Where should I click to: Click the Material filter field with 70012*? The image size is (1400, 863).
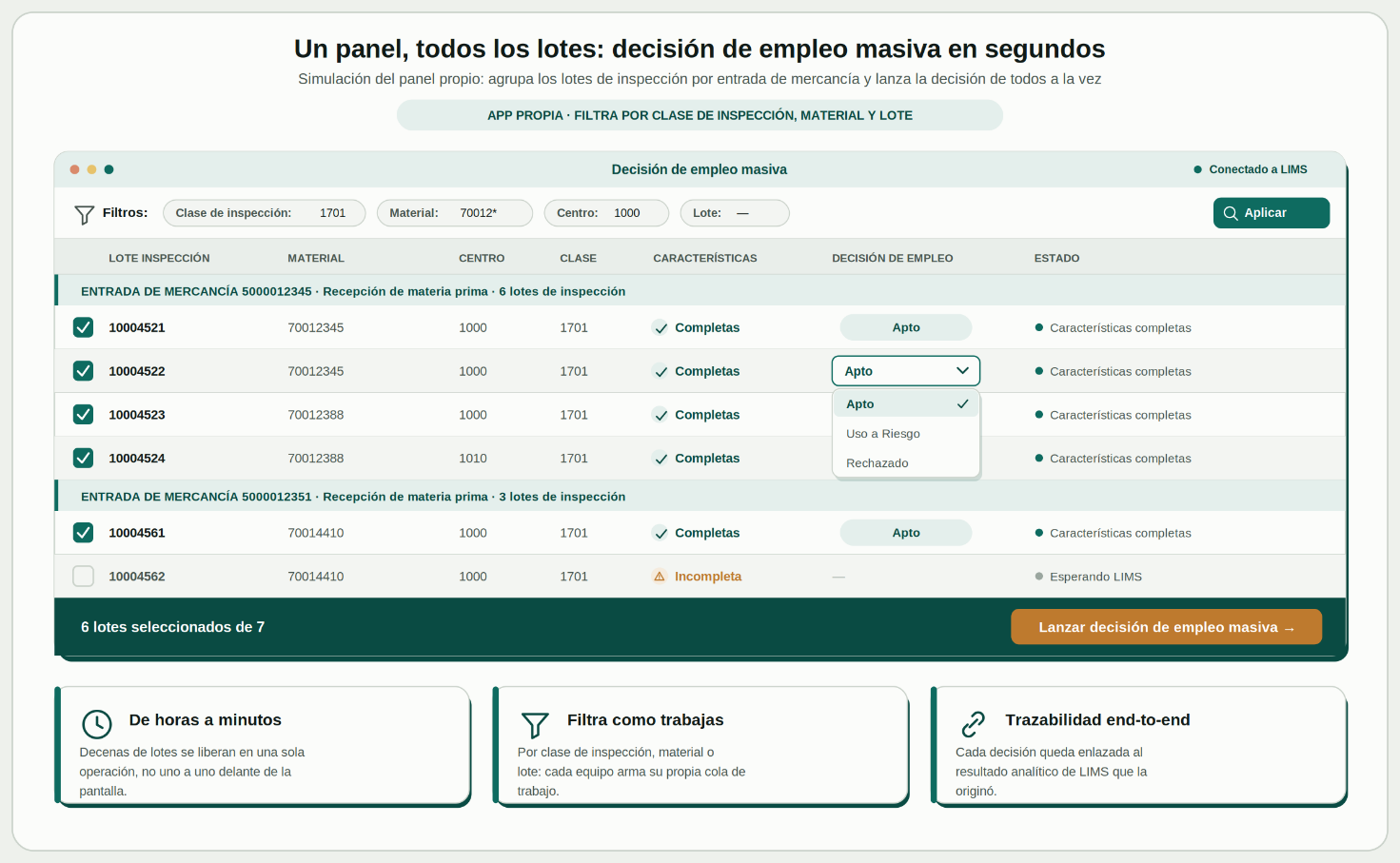455,213
